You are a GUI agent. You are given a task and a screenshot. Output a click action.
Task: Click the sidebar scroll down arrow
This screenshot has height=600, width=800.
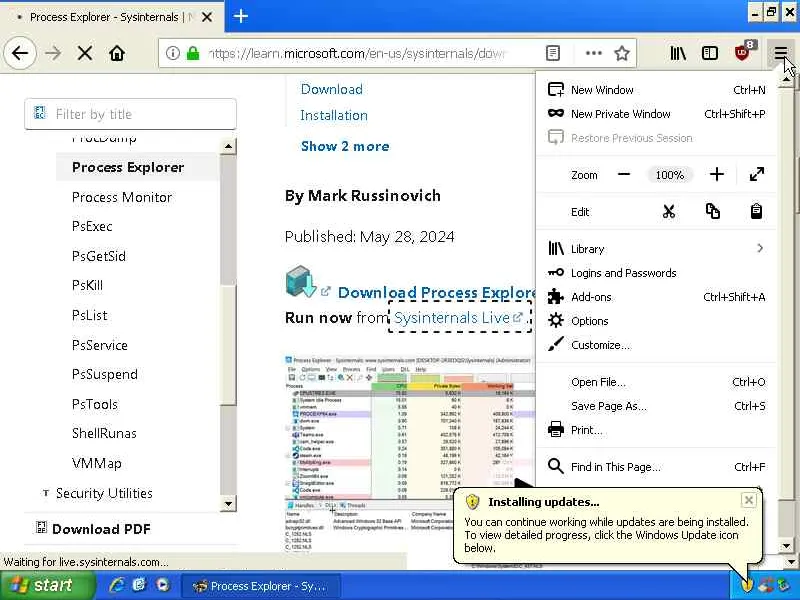pyautogui.click(x=228, y=504)
